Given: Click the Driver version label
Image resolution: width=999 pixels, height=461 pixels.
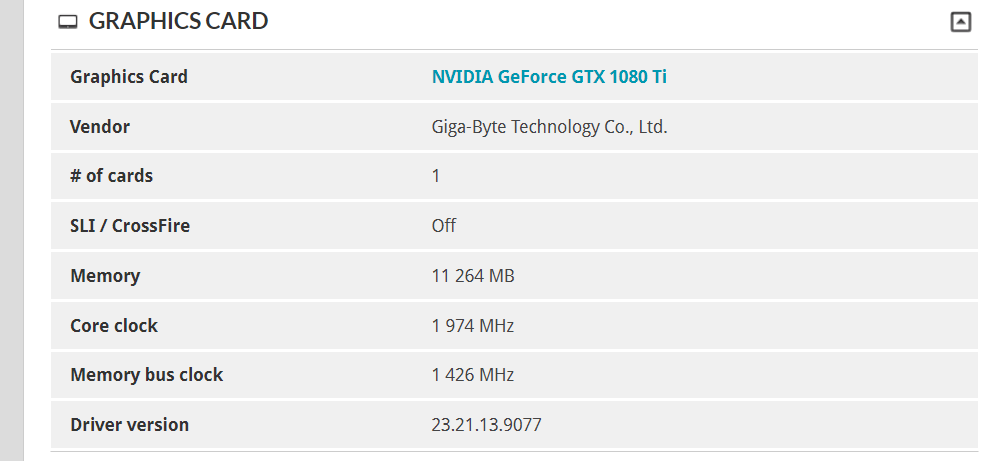Looking at the screenshot, I should [x=129, y=425].
